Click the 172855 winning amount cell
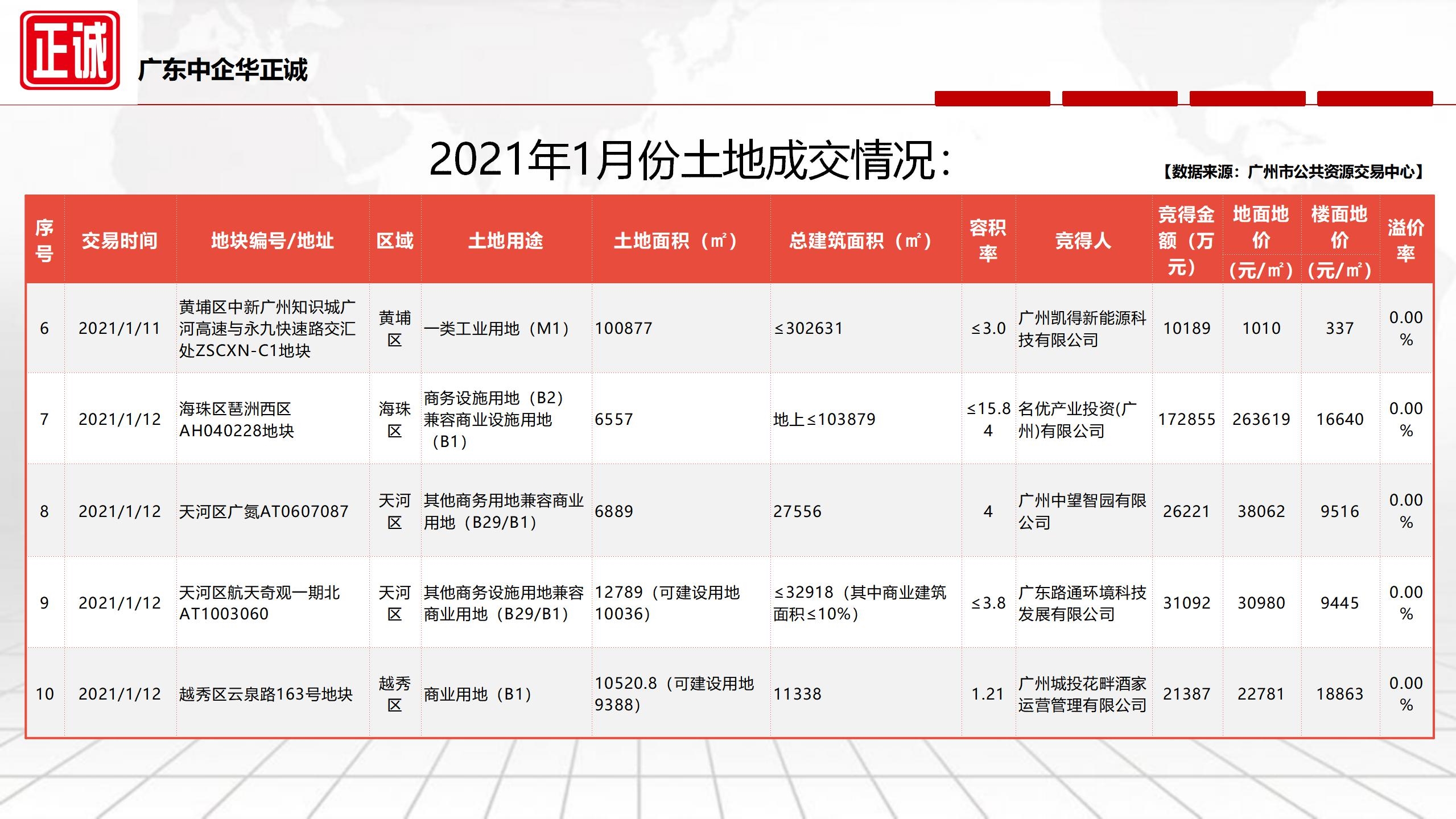Image resolution: width=1456 pixels, height=819 pixels. tap(1186, 420)
